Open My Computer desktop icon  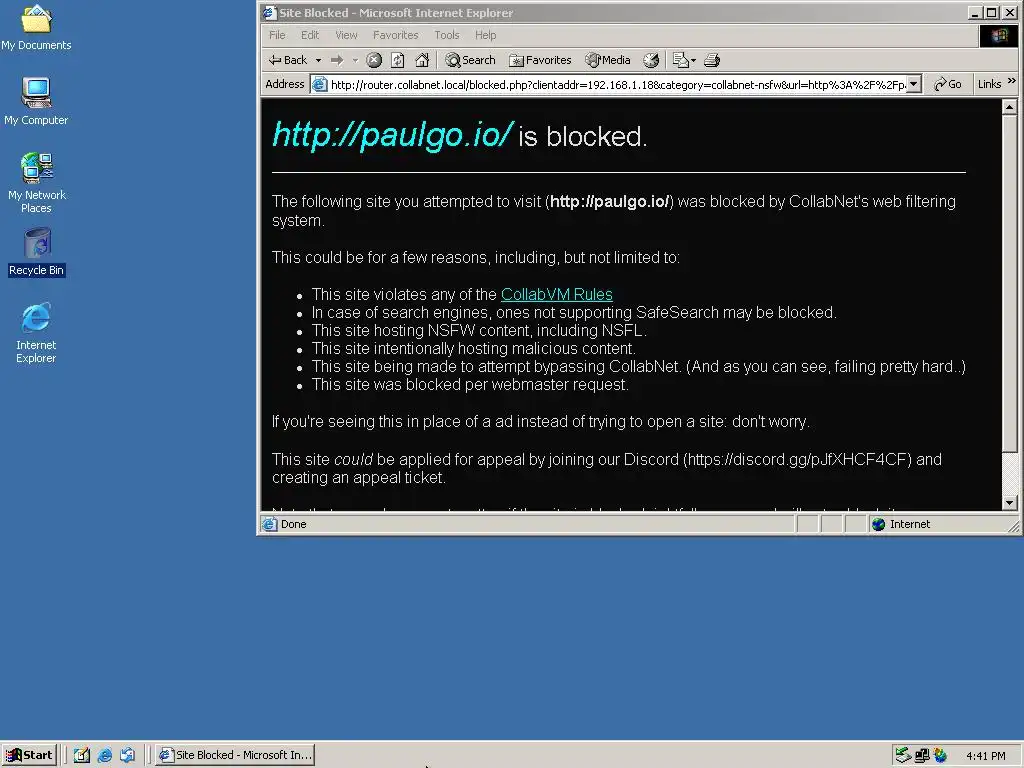tap(36, 101)
